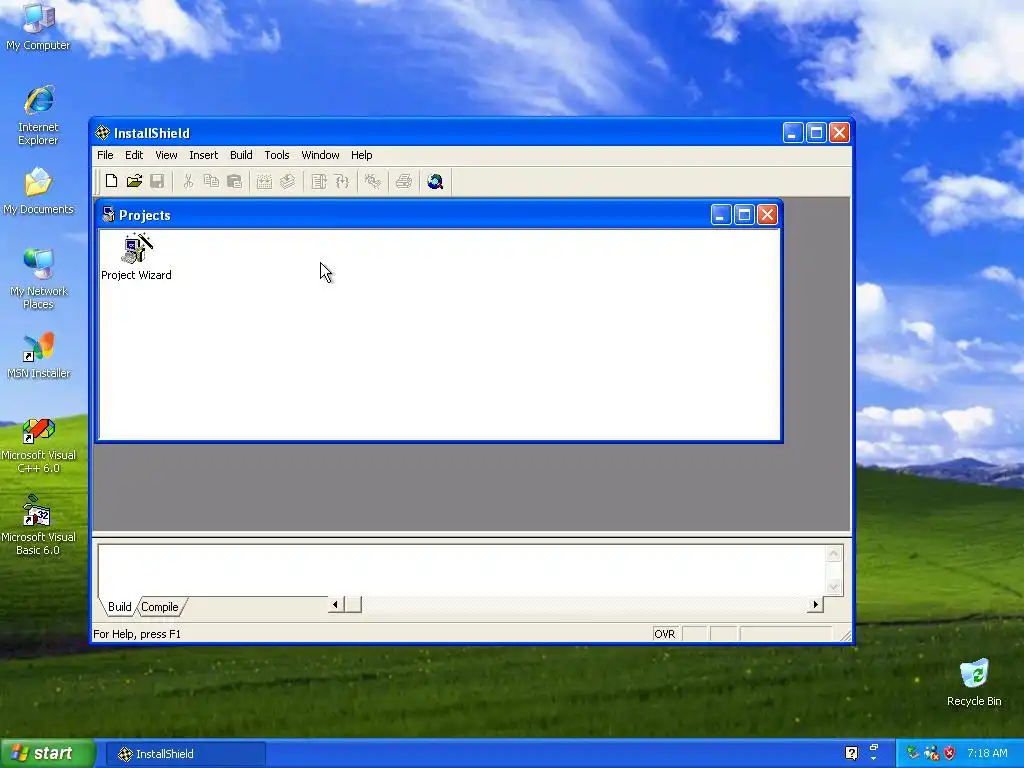
Task: Click the globe with magnifier icon
Action: [x=436, y=181]
